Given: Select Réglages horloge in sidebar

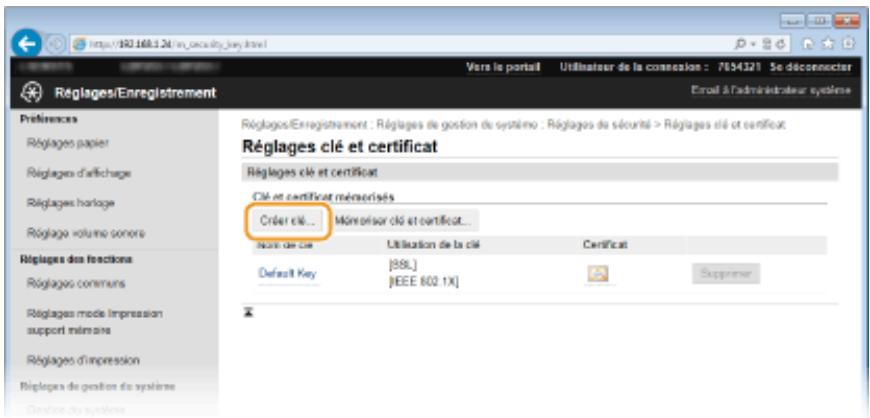Looking at the screenshot, I should (x=70, y=203).
